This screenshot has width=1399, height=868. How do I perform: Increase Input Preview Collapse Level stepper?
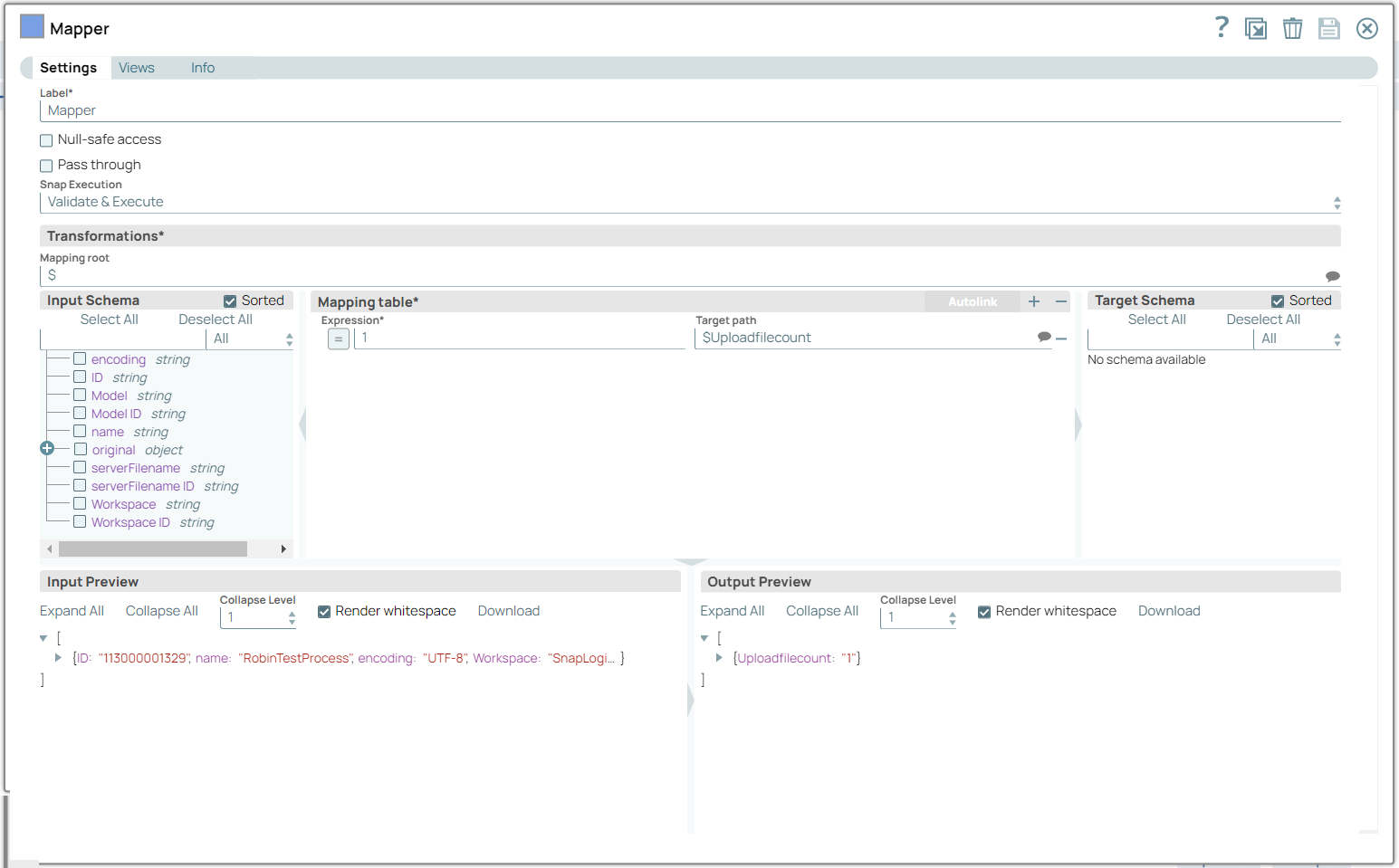point(291,612)
